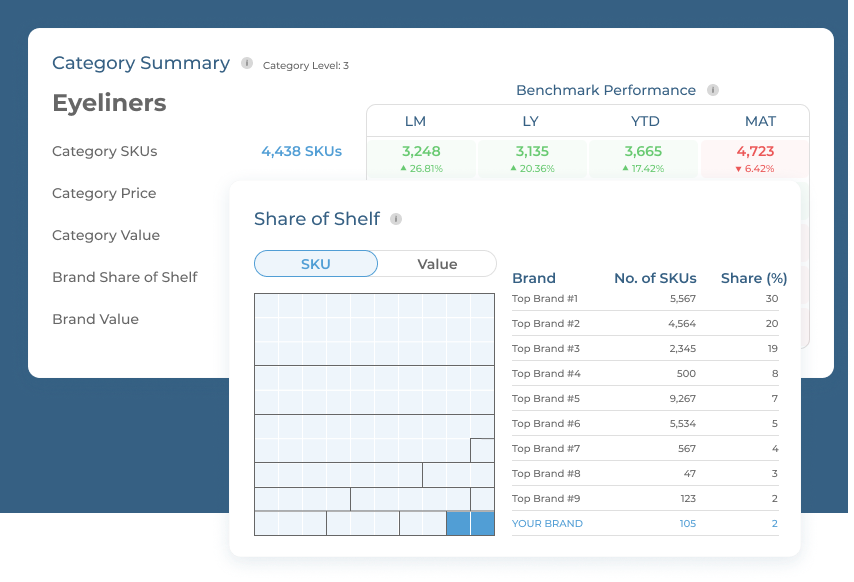Select the Top Brand #1 row
The width and height of the screenshot is (854, 582).
pos(545,298)
